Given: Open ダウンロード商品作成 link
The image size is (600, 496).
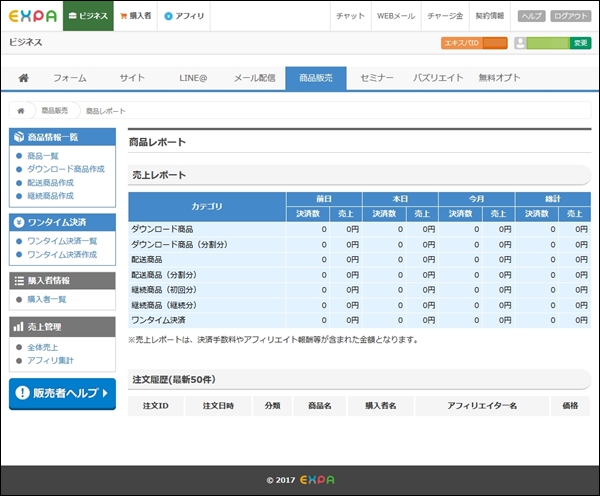Looking at the screenshot, I should tap(66, 169).
